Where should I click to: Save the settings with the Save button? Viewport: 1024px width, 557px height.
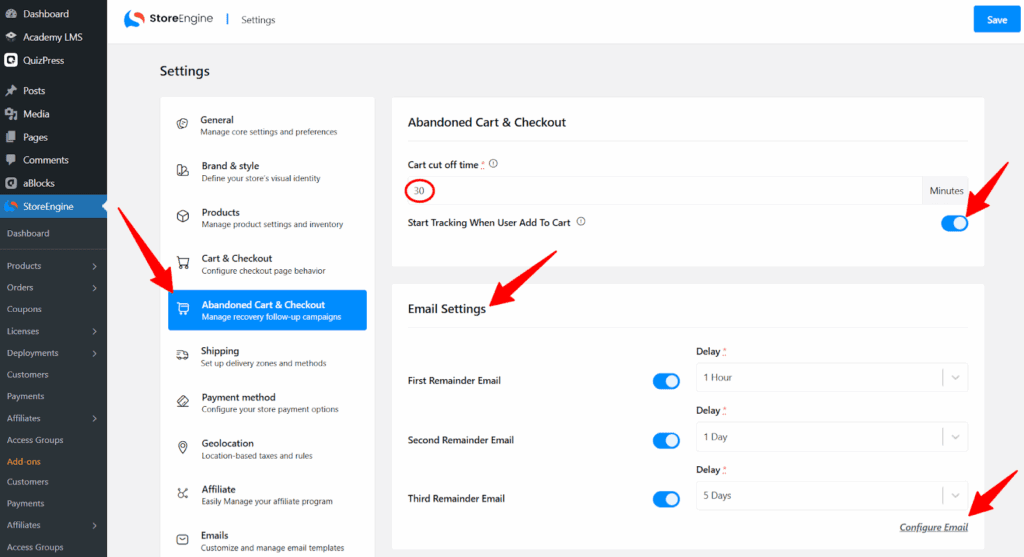(997, 20)
